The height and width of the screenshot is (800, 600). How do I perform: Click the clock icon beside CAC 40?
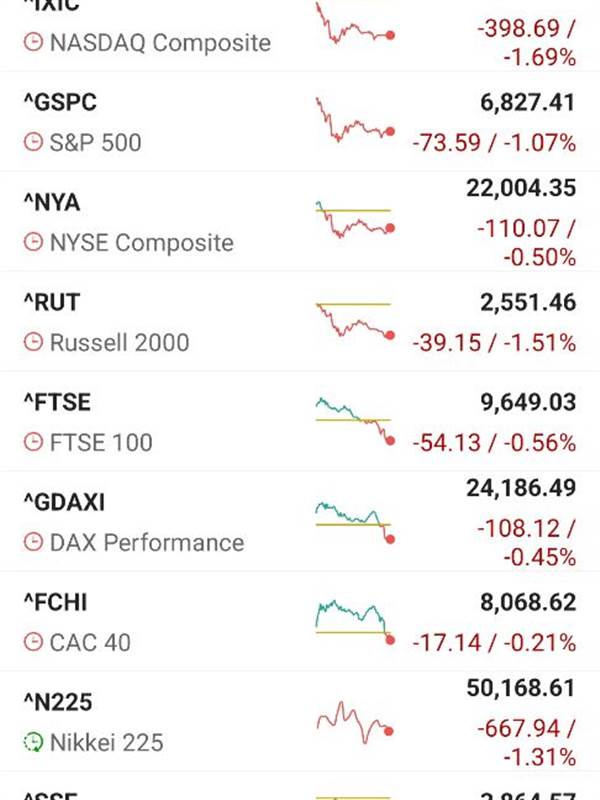33,643
